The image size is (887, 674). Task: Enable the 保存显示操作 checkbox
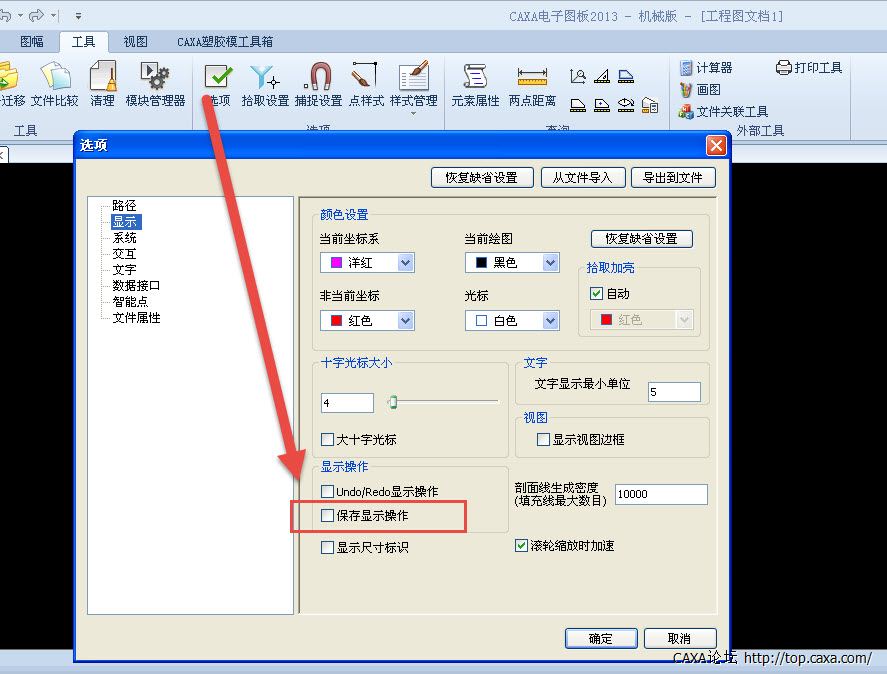(328, 516)
